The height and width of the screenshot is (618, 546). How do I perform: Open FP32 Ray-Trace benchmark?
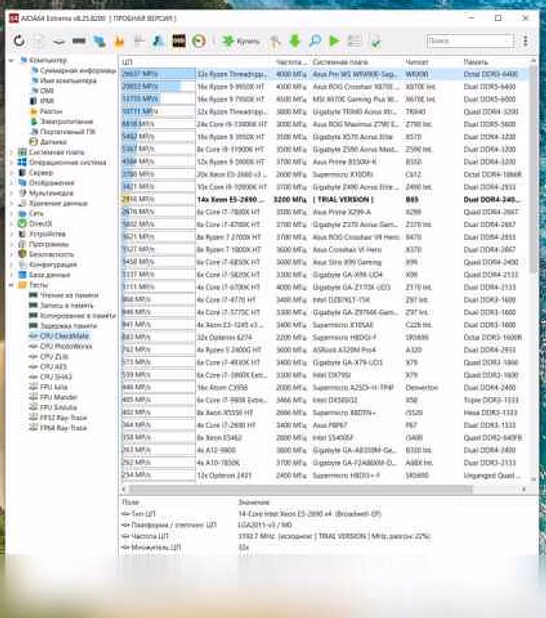click(x=63, y=418)
